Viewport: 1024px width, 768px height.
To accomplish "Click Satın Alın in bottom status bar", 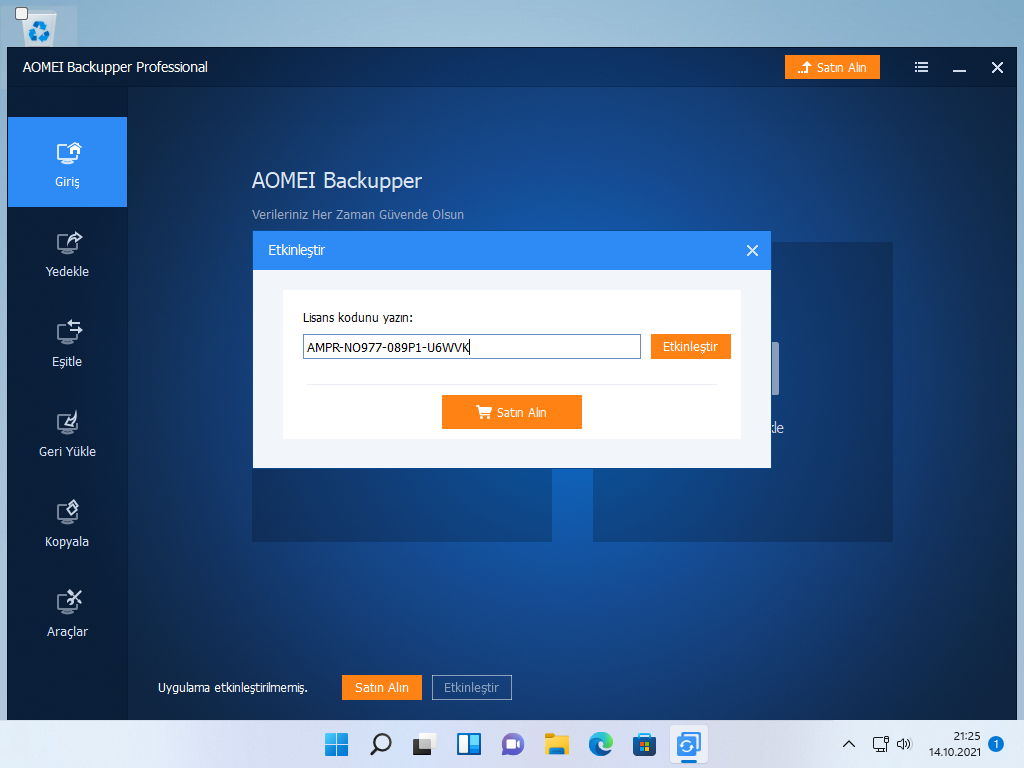I will click(x=381, y=688).
